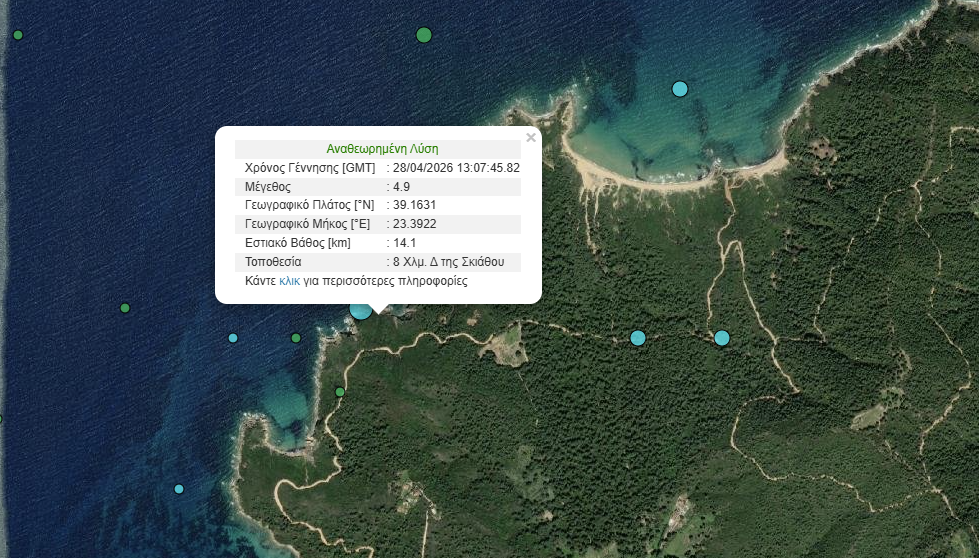The height and width of the screenshot is (558, 979).
Task: Click the longitude value 23.3922
Action: coord(414,224)
